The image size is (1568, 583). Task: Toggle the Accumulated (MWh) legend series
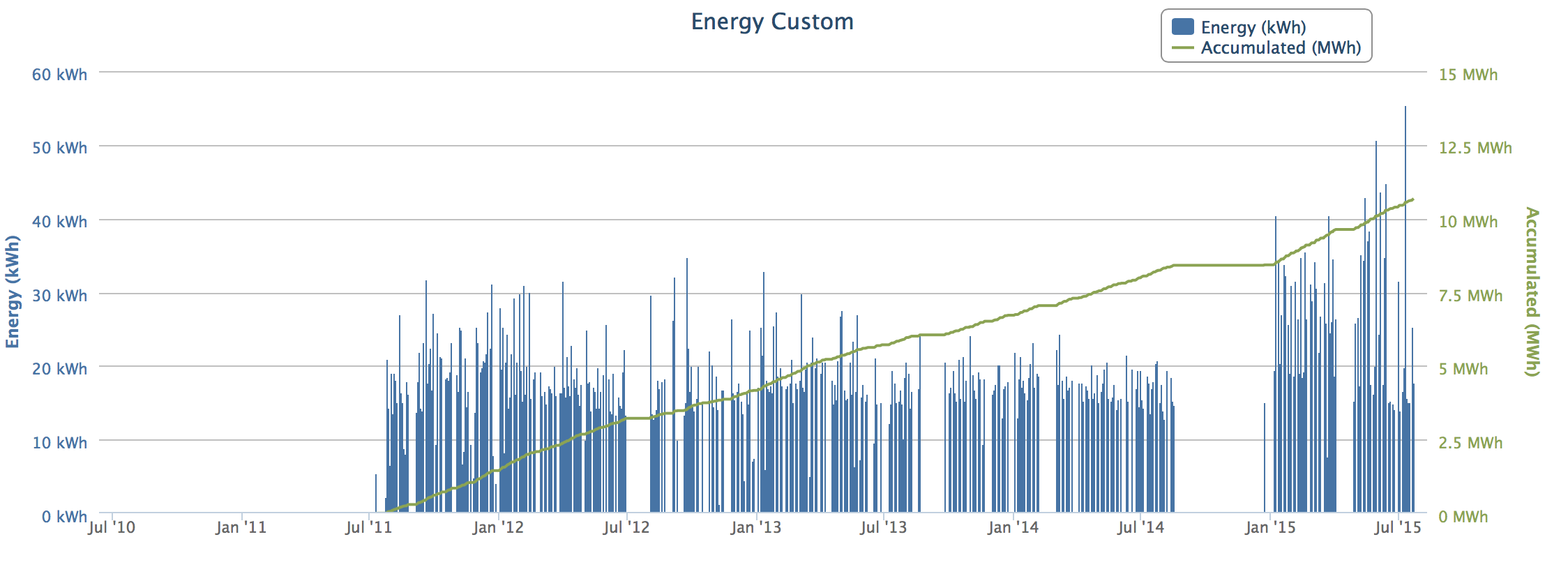1267,47
